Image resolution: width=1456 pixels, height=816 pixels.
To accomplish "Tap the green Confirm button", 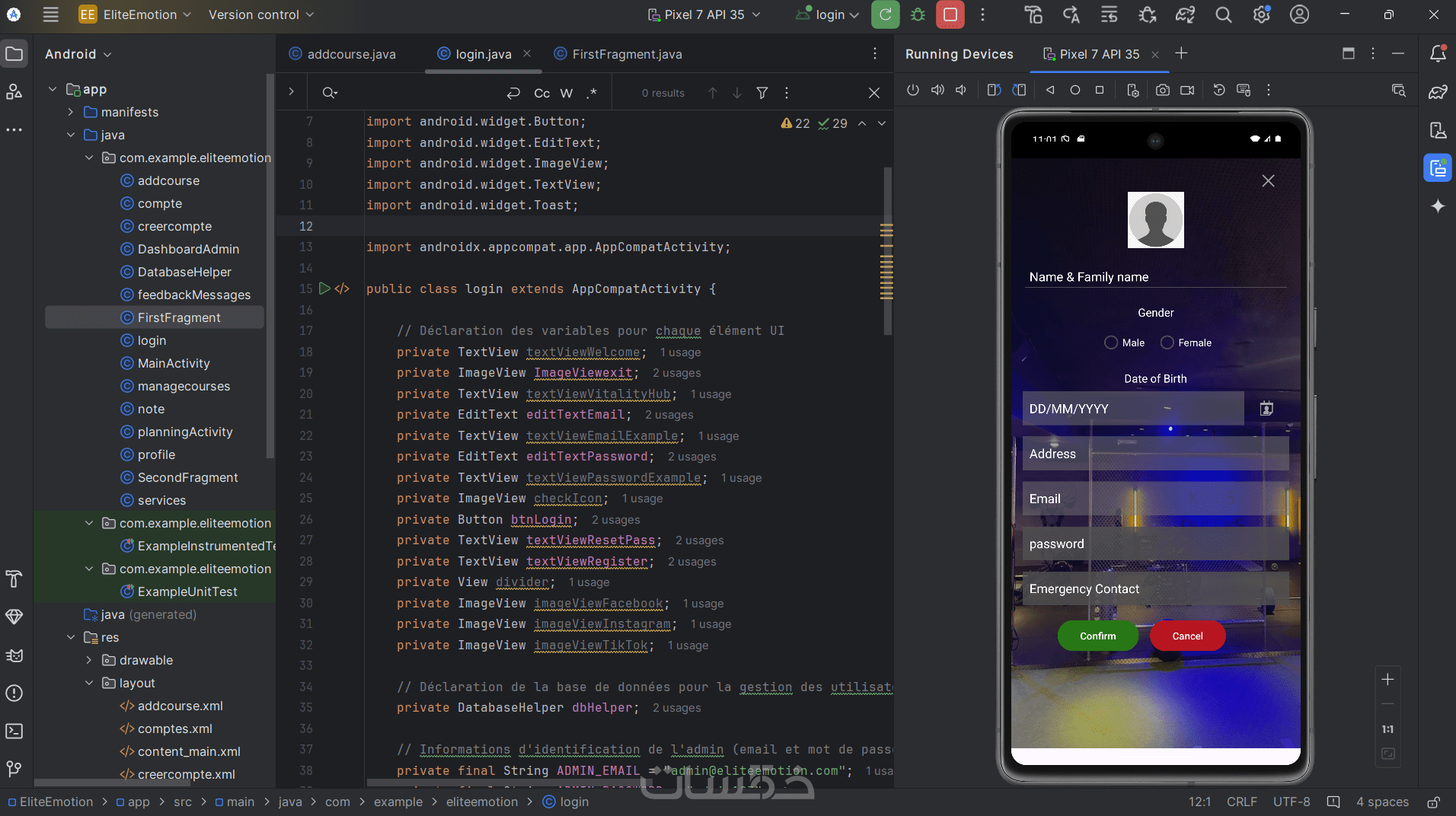I will [x=1098, y=636].
